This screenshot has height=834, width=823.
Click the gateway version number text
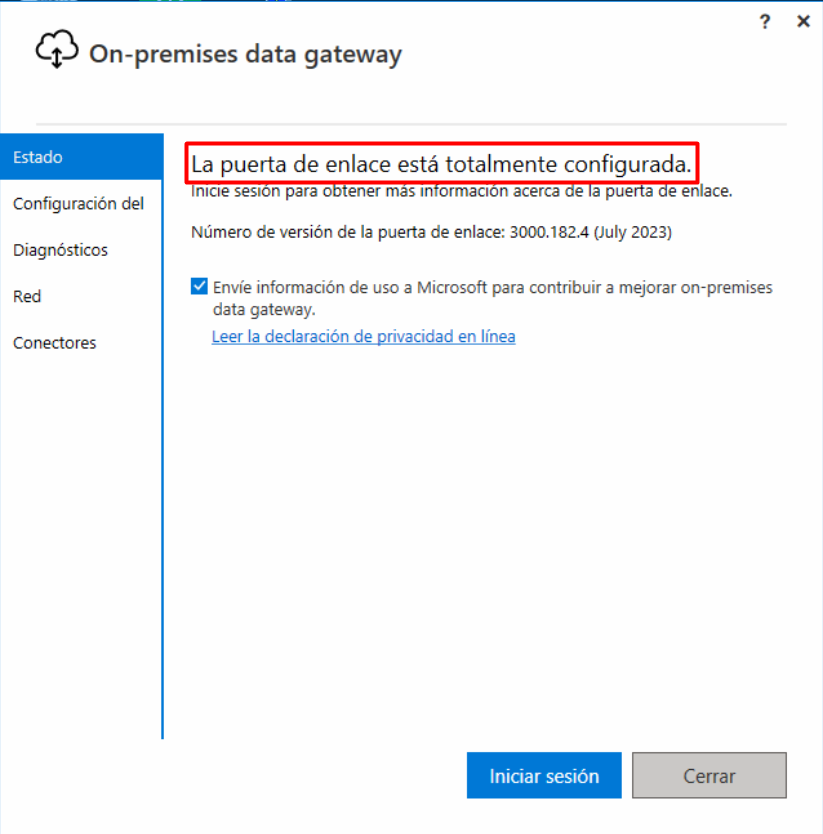431,232
